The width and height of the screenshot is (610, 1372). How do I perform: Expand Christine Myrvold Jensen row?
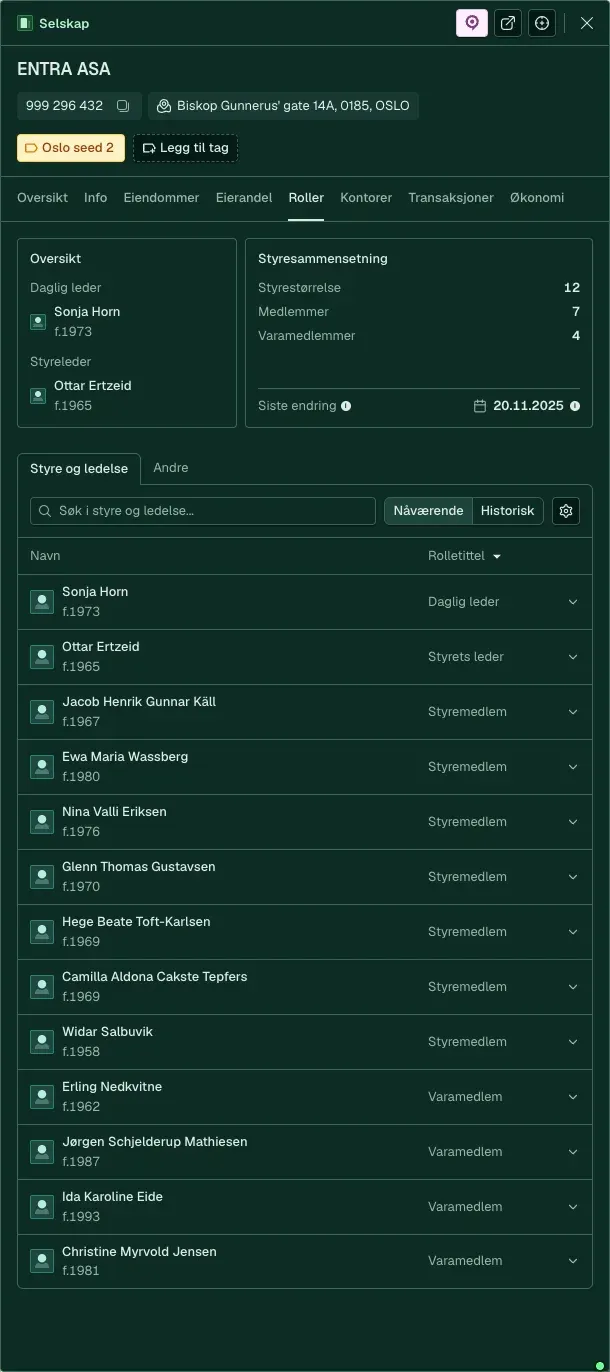pos(573,1261)
